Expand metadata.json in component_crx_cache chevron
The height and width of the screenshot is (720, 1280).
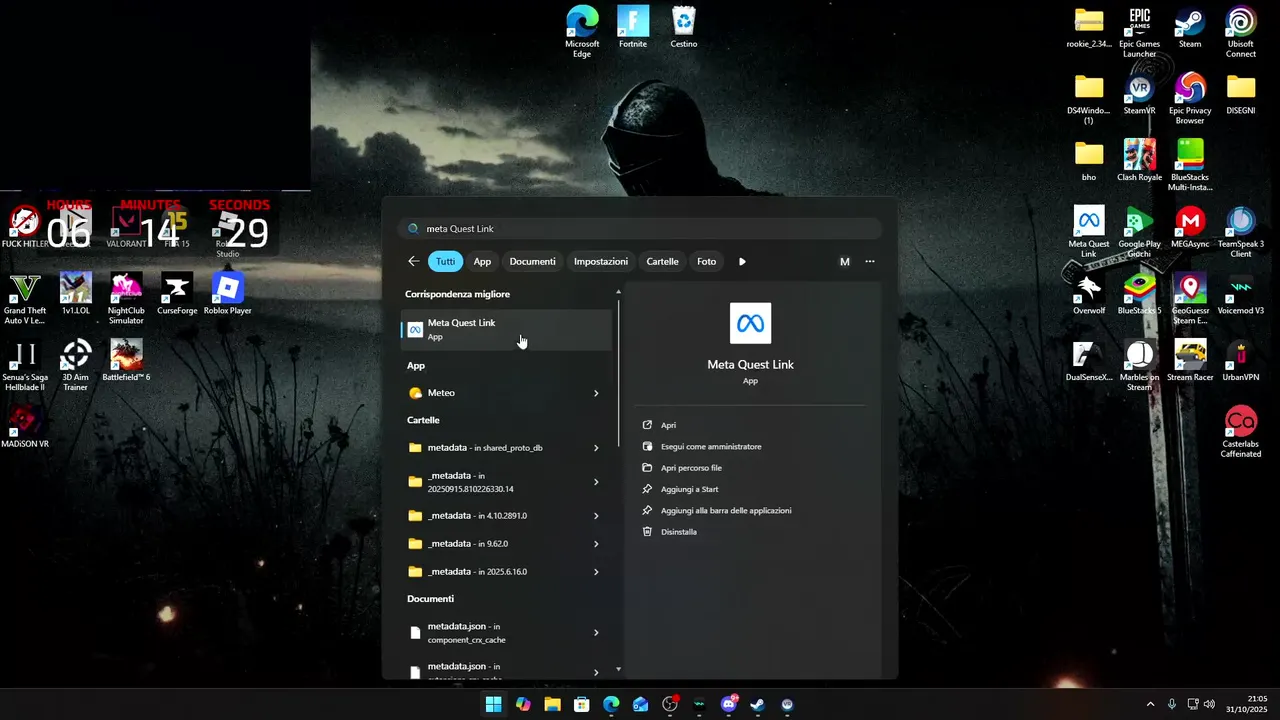coord(596,632)
